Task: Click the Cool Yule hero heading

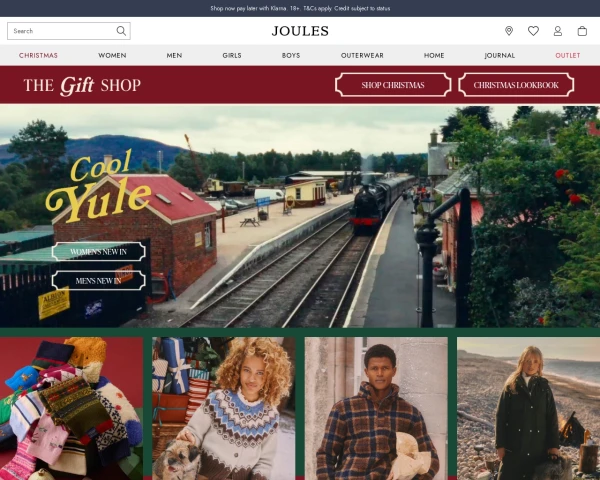Action: click(x=98, y=186)
